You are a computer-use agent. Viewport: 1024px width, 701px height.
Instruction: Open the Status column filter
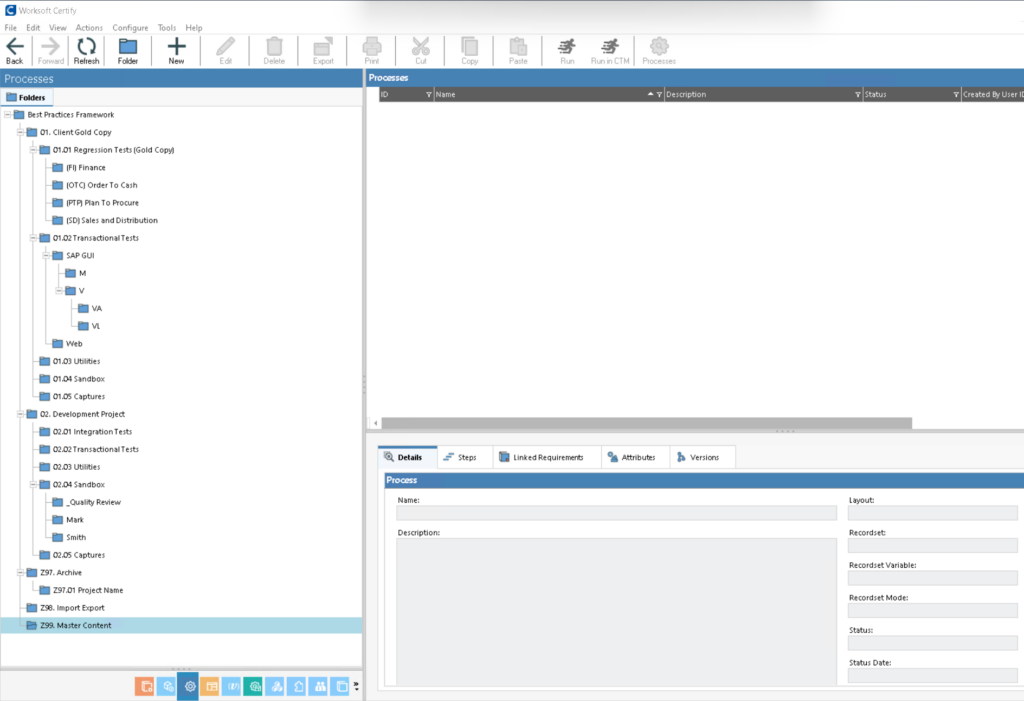pos(956,95)
